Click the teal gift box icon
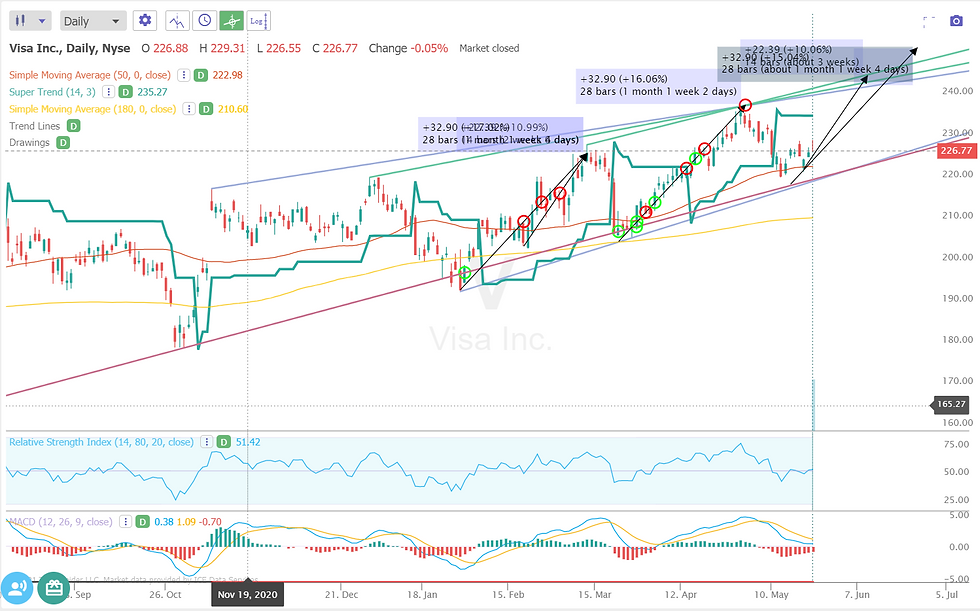Screen dimensions: 980x611 point(54,587)
